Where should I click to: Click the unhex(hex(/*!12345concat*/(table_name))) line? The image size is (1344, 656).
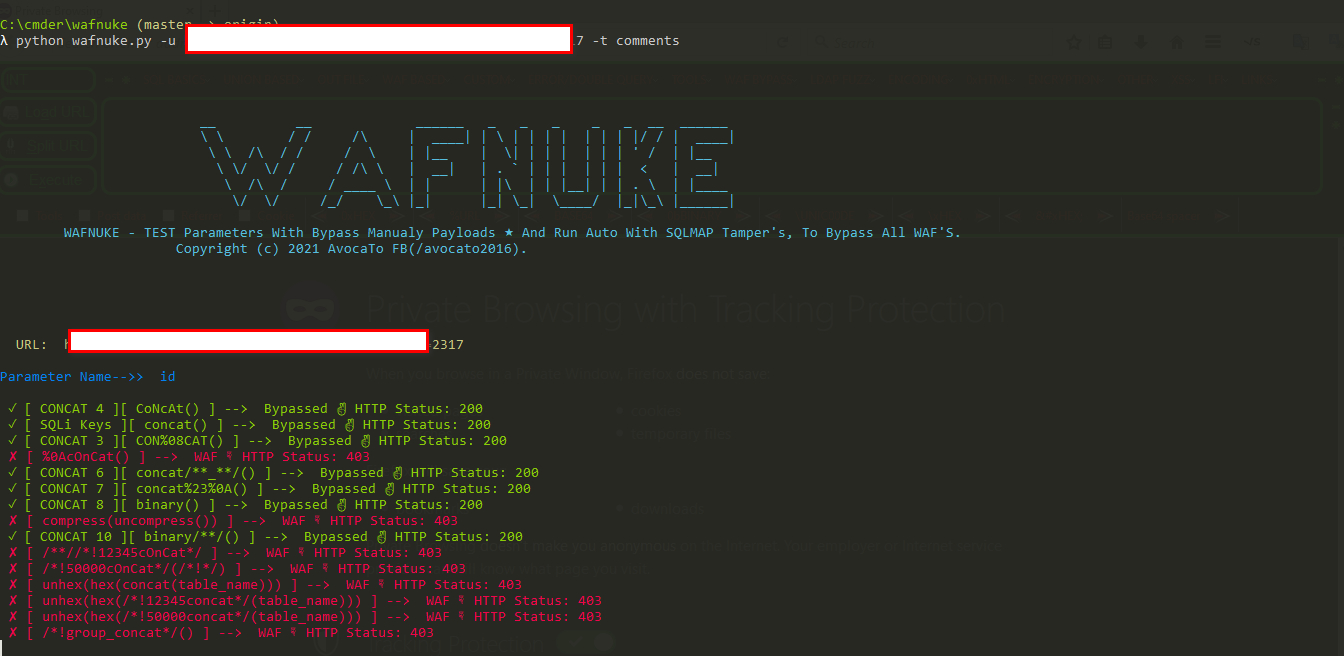pyautogui.click(x=305, y=601)
